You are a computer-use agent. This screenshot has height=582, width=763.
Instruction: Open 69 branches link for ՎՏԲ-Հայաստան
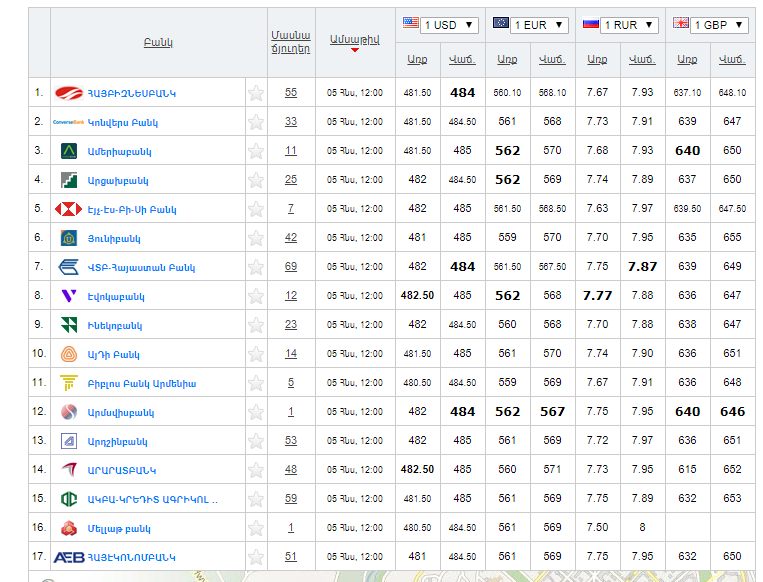tap(291, 267)
